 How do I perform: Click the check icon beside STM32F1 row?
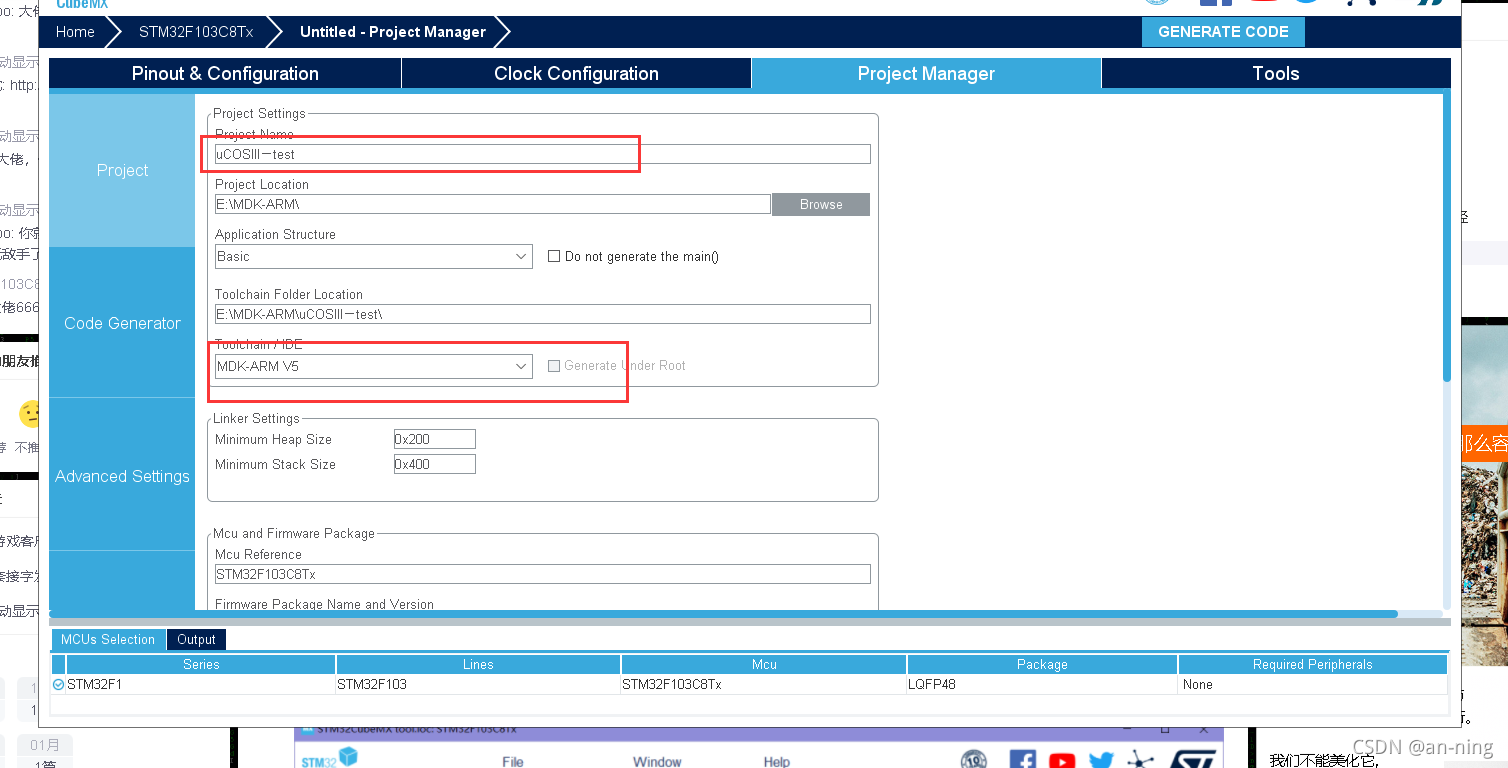tap(58, 684)
